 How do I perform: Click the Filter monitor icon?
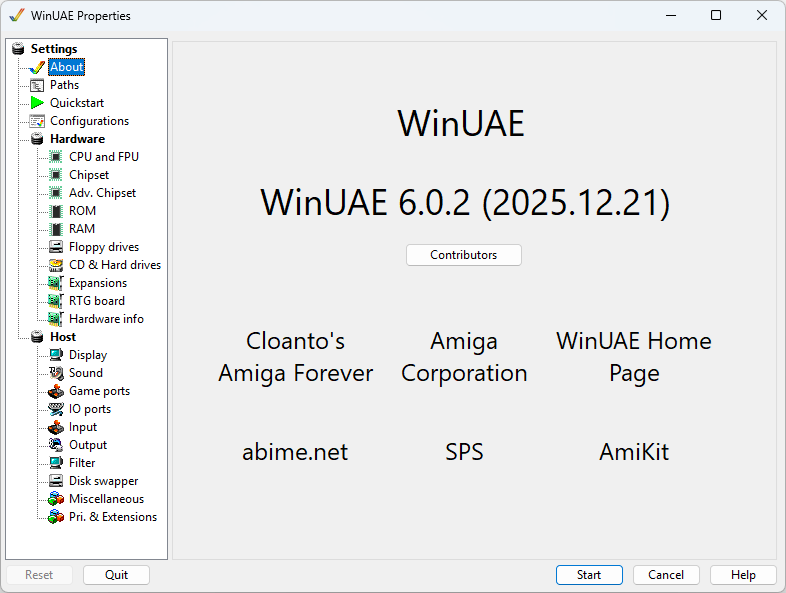[56, 463]
